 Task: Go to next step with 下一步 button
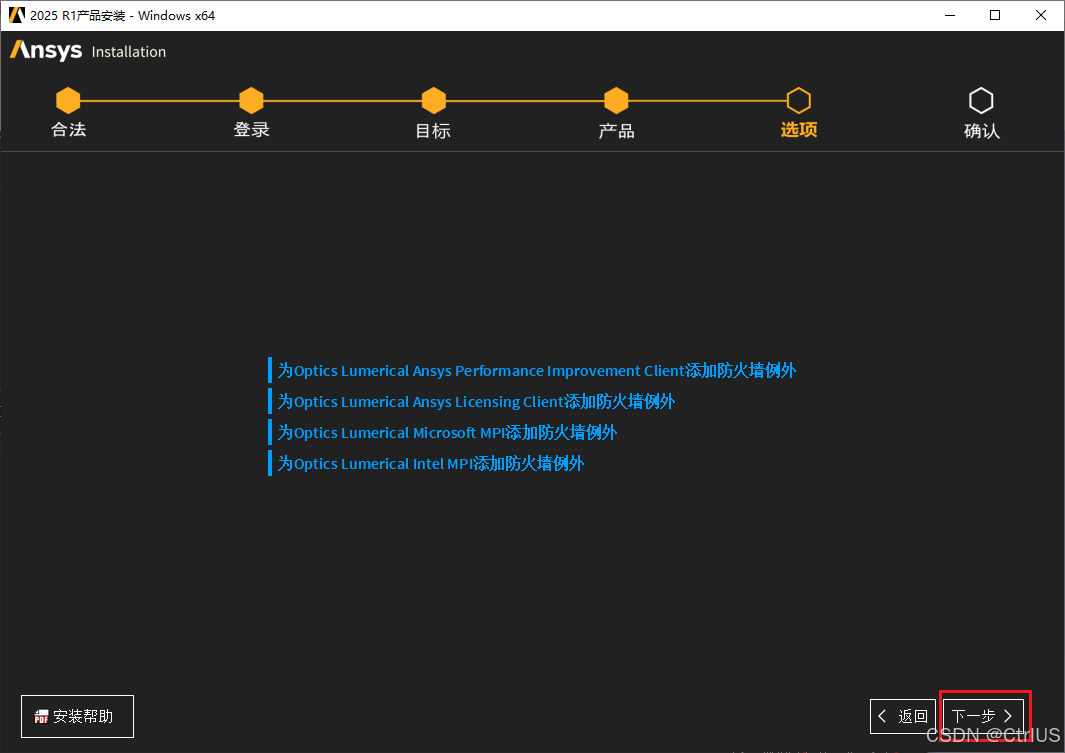(983, 716)
